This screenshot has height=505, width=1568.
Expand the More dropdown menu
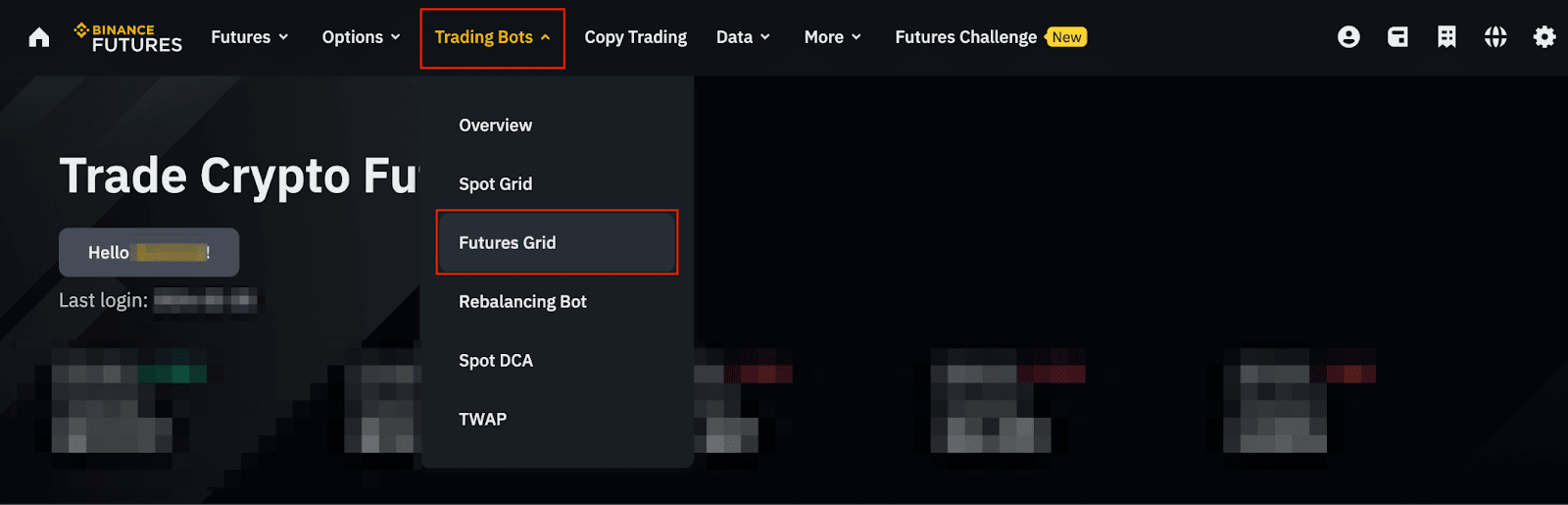click(x=832, y=37)
